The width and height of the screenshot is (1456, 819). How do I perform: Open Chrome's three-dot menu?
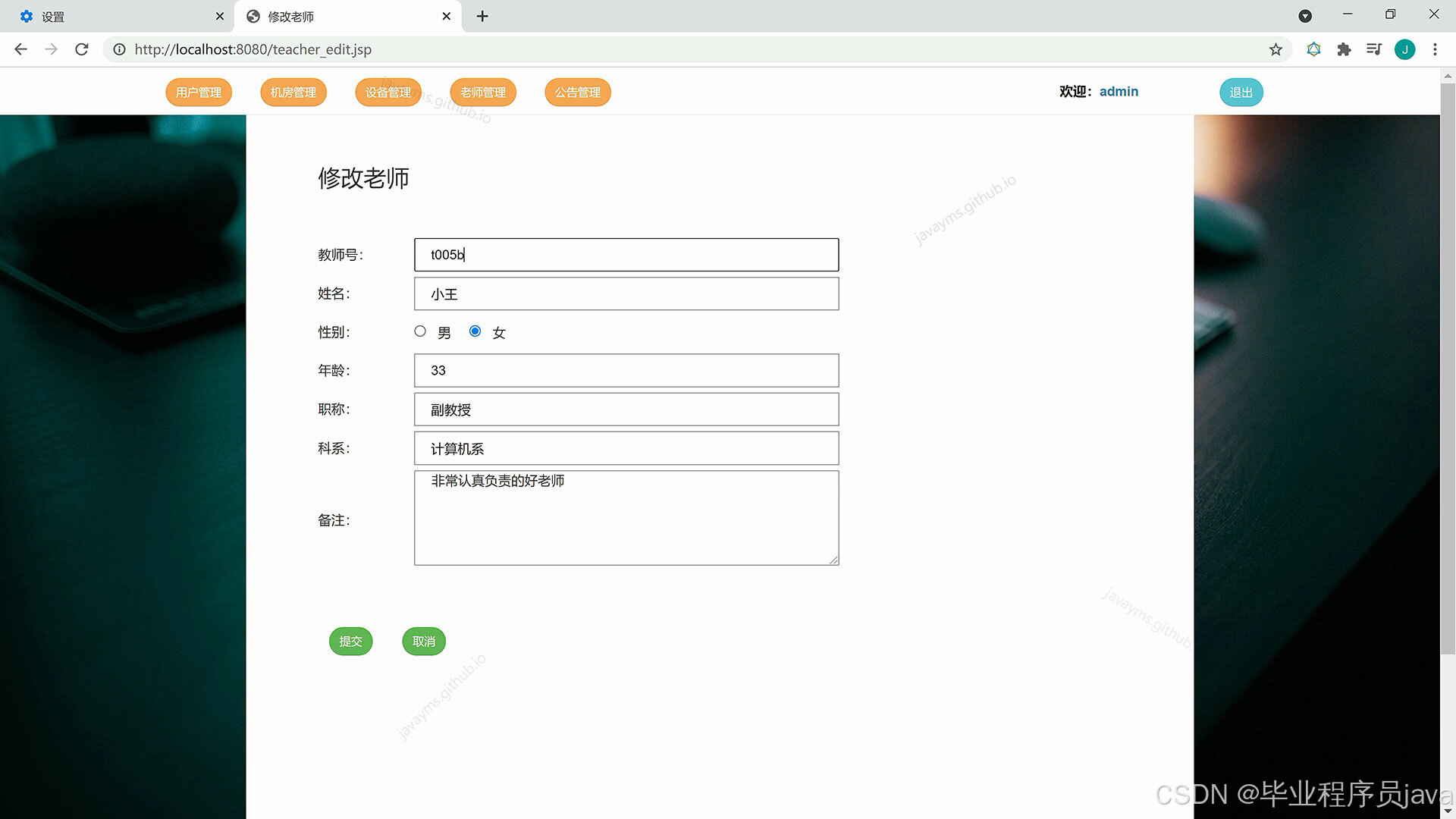(1435, 49)
